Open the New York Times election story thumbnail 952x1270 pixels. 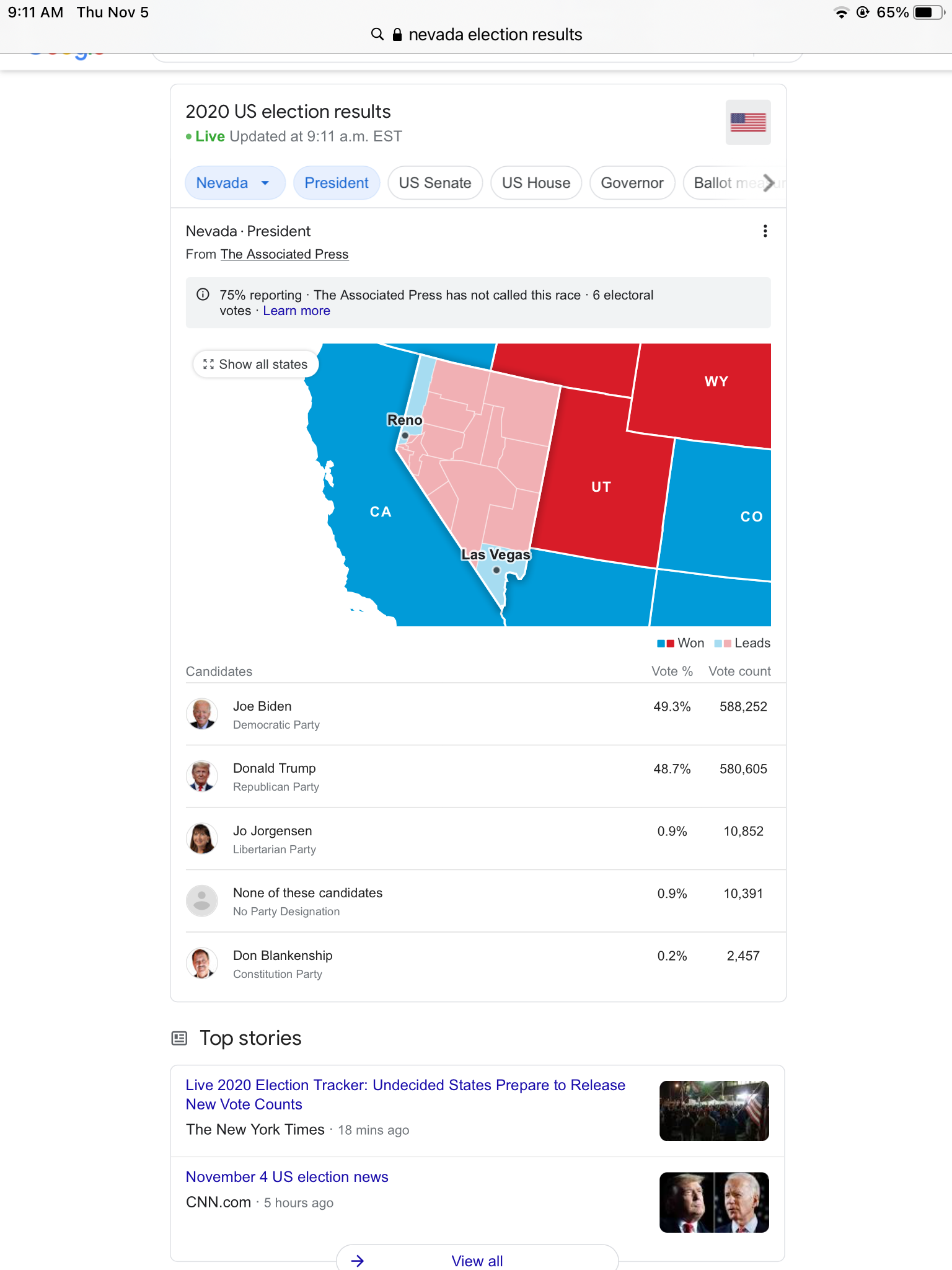714,1111
